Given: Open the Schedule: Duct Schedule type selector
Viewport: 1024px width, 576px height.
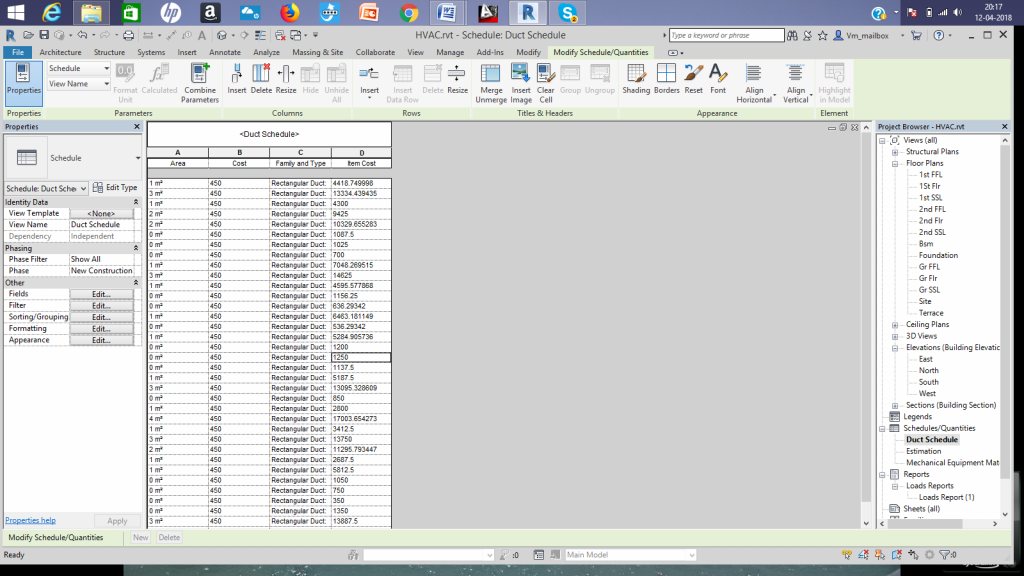Looking at the screenshot, I should point(46,188).
